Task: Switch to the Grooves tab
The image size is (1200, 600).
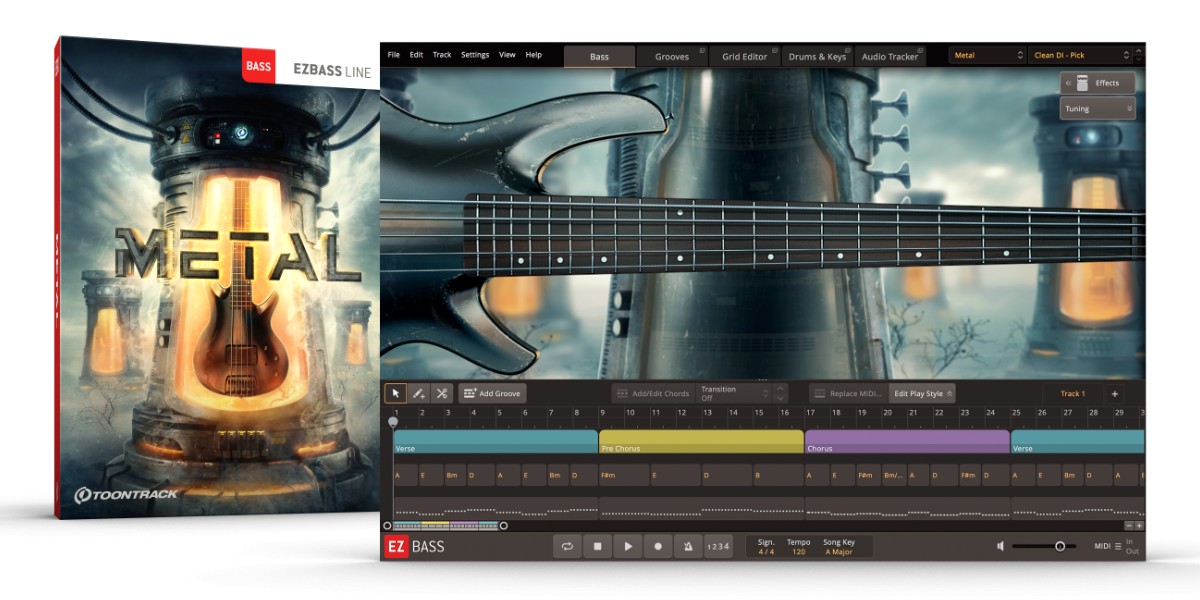Action: (672, 56)
